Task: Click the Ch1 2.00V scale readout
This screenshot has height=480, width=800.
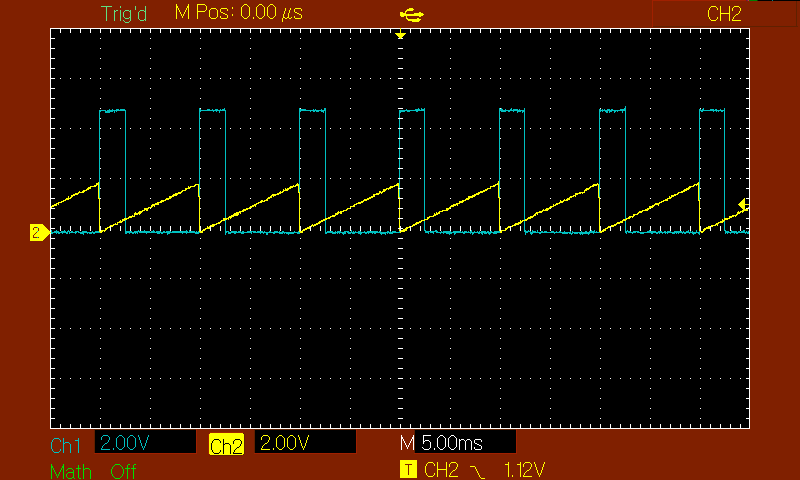Action: 145,442
